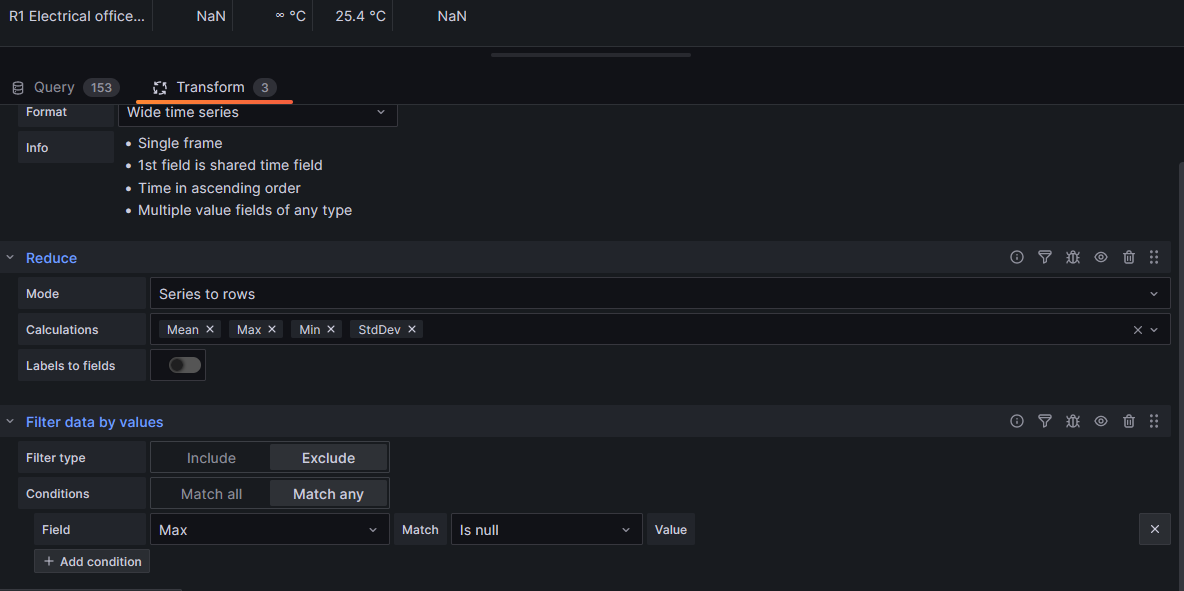Screen dimensions: 1184x591
Task: Open the Mode dropdown set to Series to rows
Action: pos(662,293)
